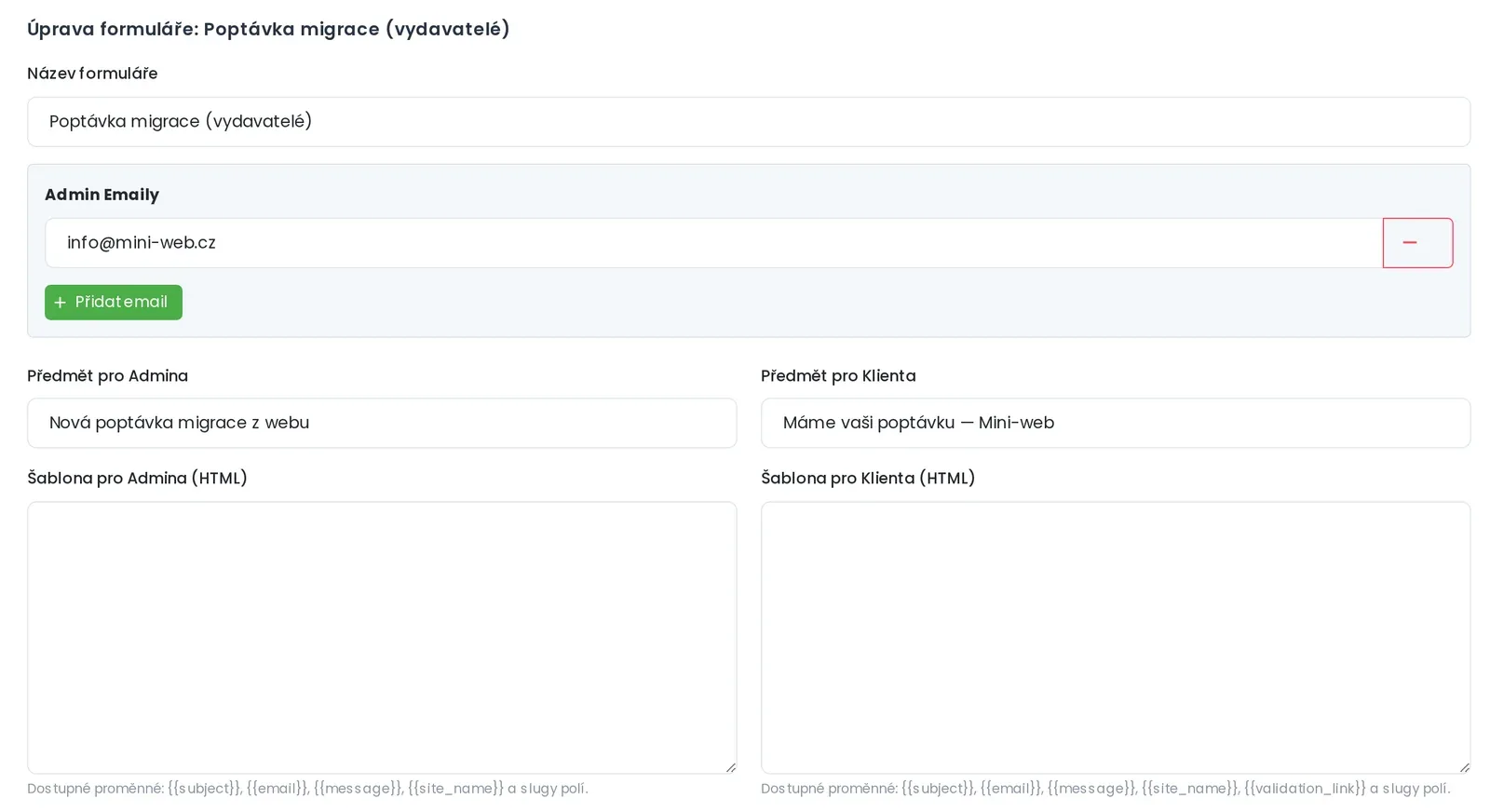Click the Předmět pro Klienta label
This screenshot has width=1490, height=812.
pos(838,376)
